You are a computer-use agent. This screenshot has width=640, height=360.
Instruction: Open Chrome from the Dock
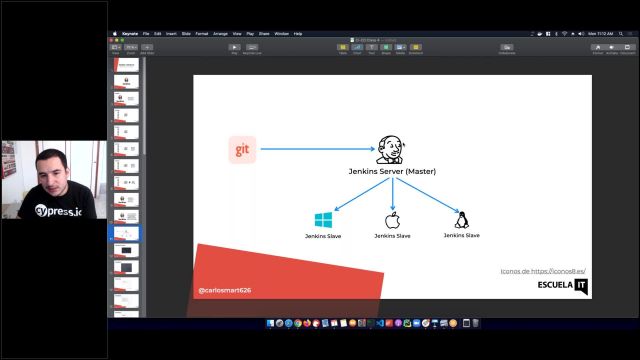coord(298,323)
